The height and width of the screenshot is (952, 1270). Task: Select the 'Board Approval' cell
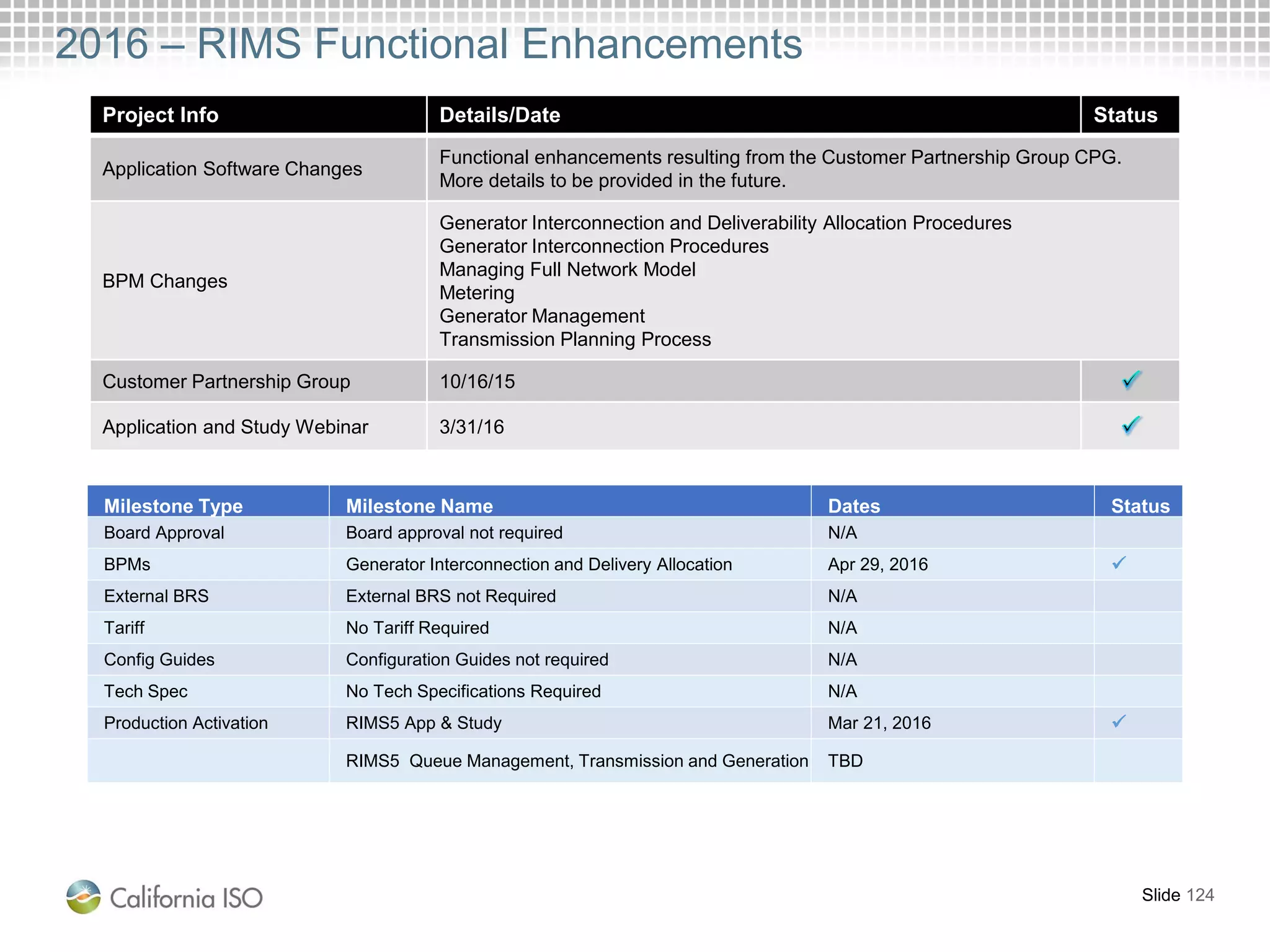click(x=208, y=533)
